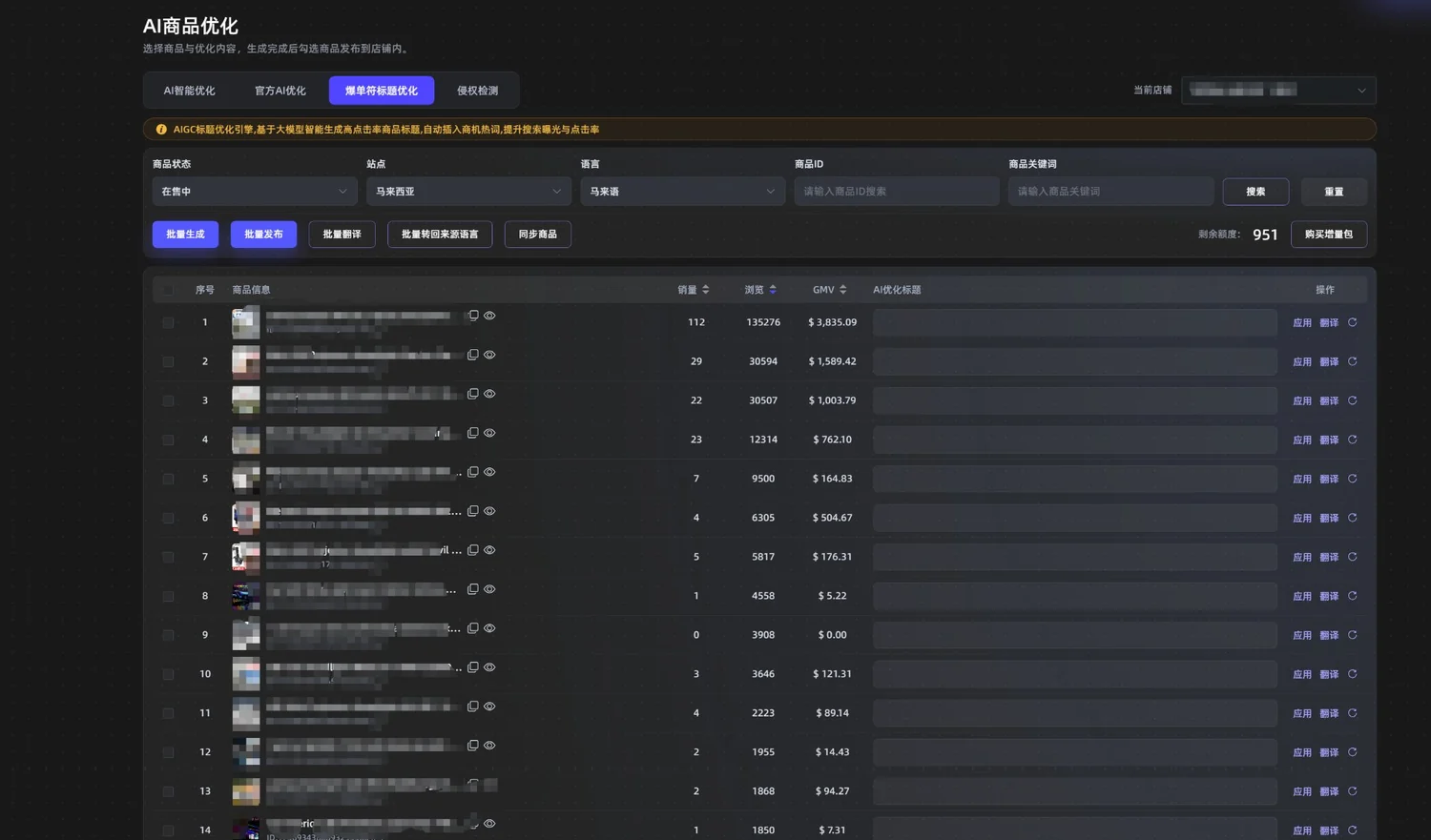Tick the select-all checkbox in table header

(x=168, y=290)
